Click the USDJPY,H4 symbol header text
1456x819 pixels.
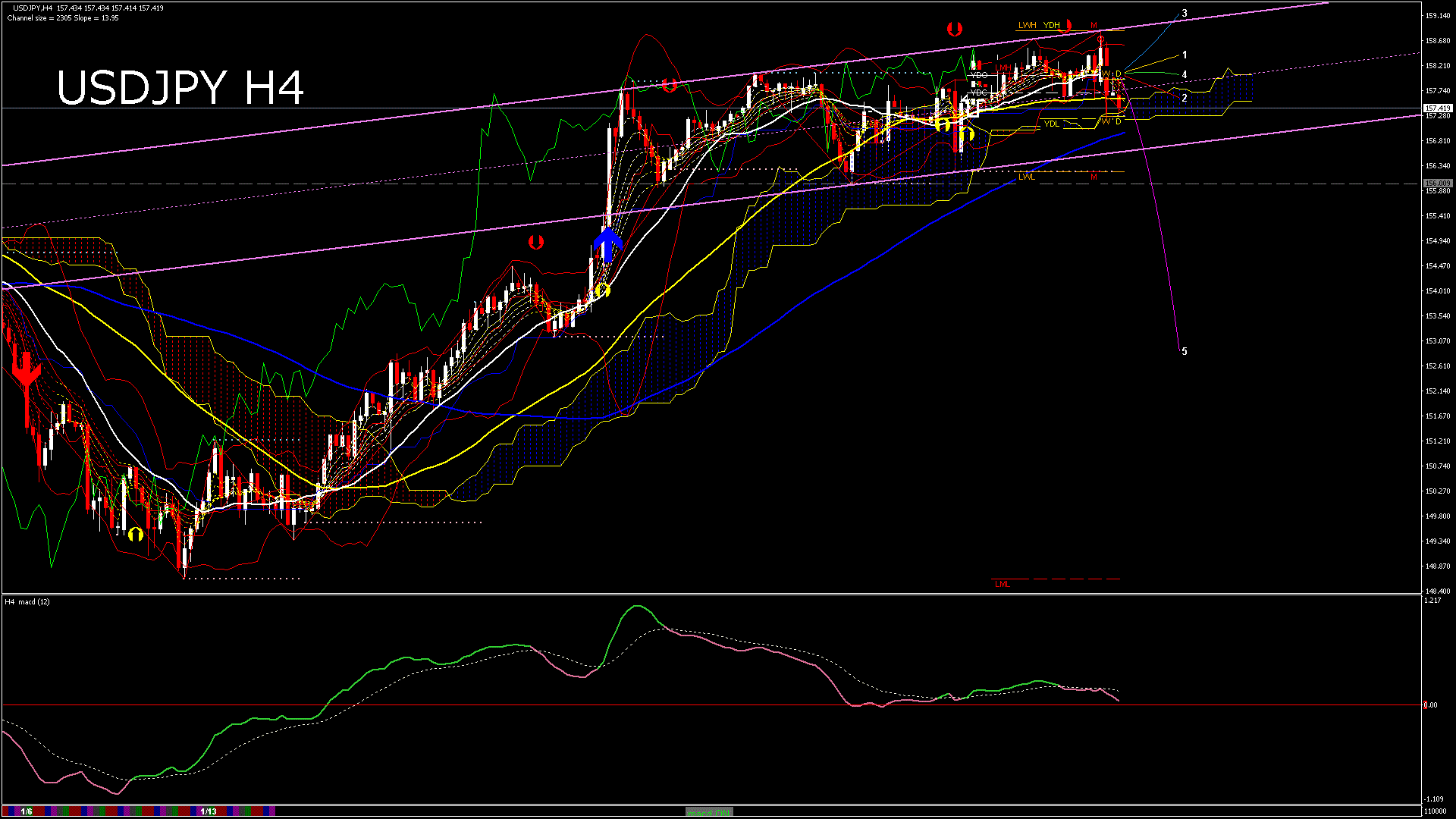point(32,8)
